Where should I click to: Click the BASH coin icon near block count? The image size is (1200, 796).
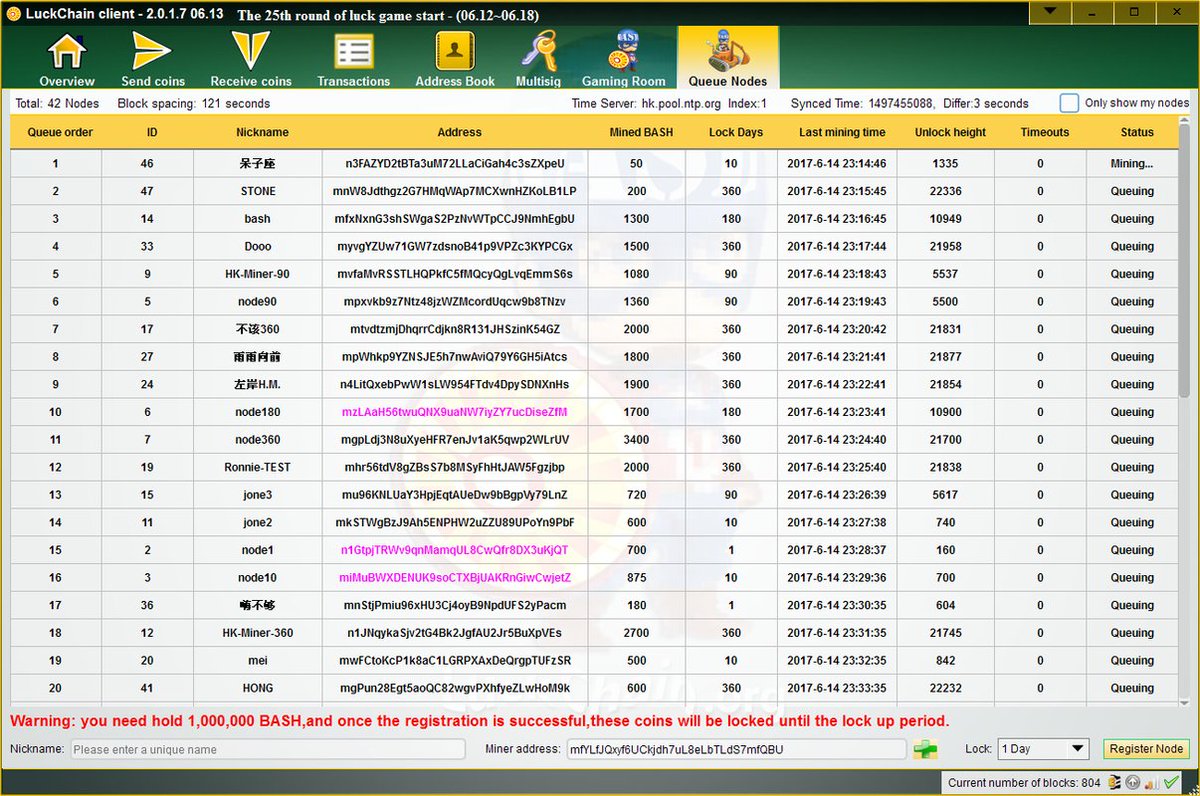click(x=1114, y=782)
